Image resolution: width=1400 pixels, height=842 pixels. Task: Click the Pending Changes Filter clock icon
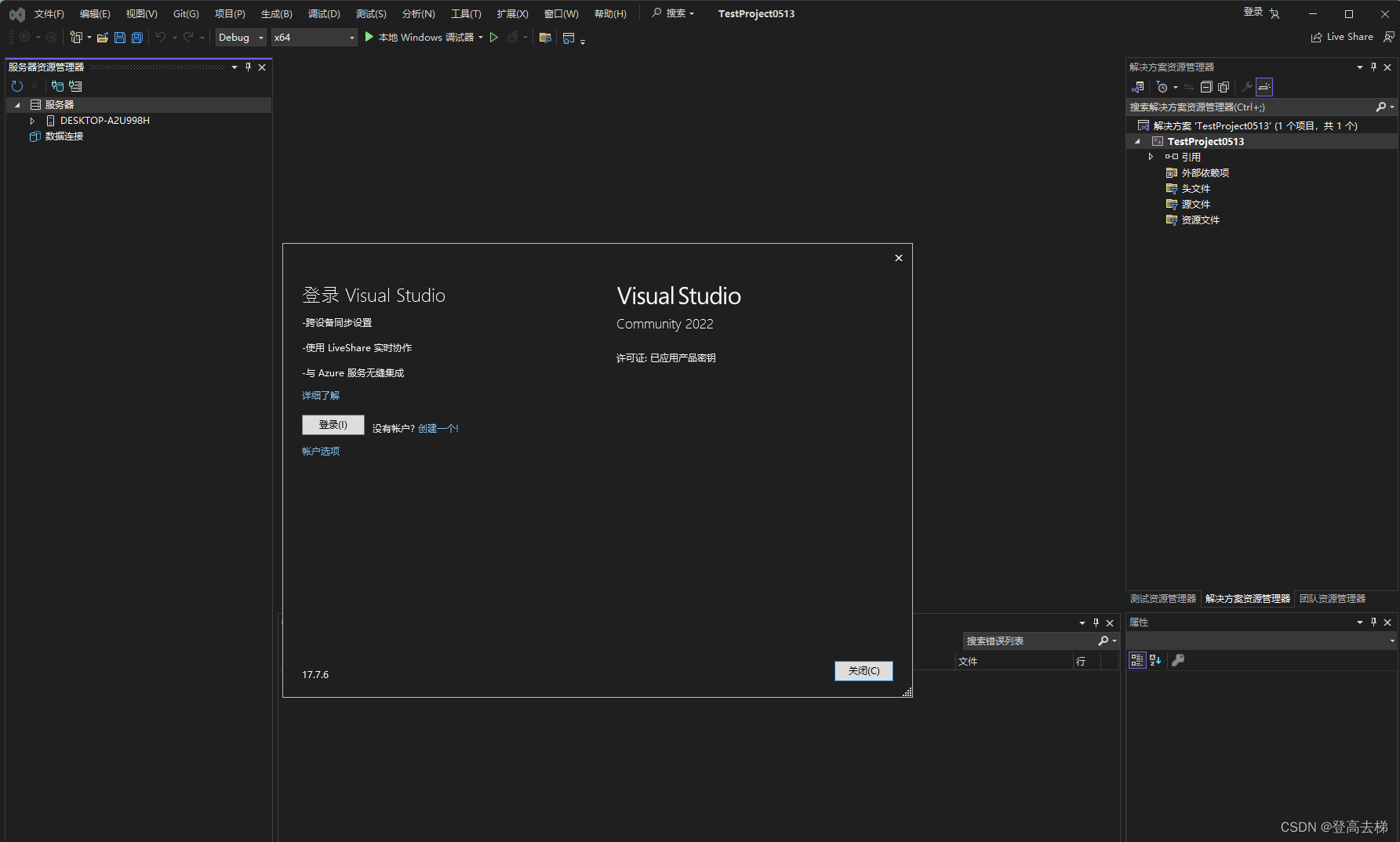[x=1162, y=87]
